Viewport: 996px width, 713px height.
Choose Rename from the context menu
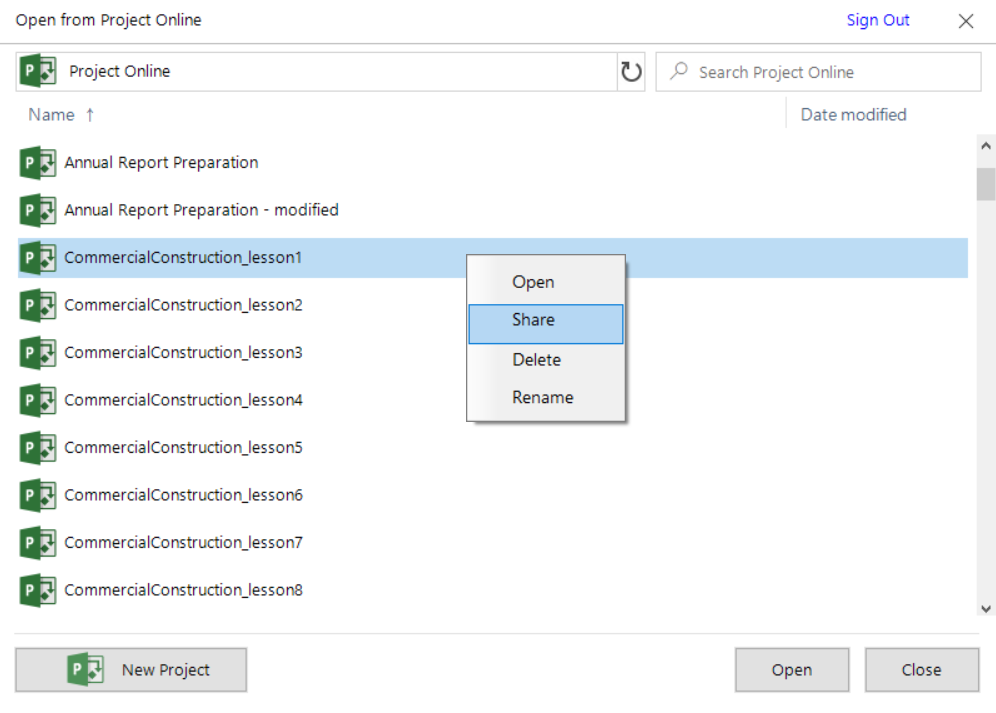546,398
